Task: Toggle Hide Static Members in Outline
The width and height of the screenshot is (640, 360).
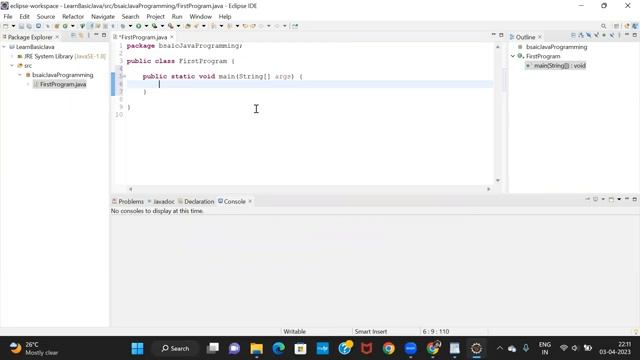Action: pos(596,36)
